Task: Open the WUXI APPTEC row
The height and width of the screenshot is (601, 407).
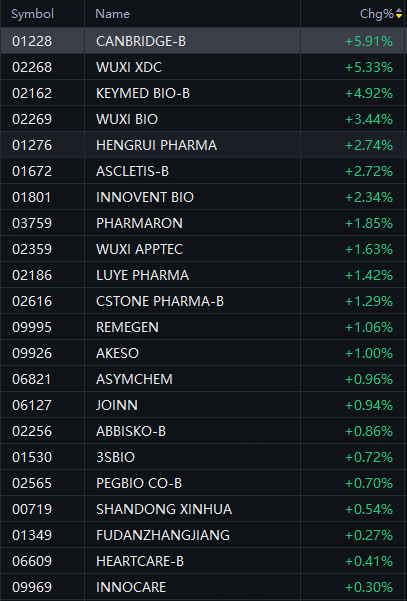Action: [204, 249]
